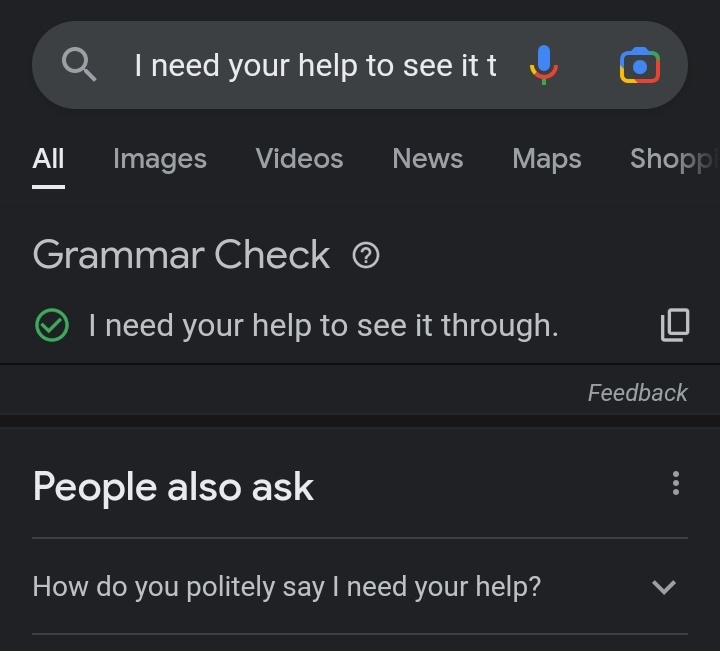Open the Grammar Check help question mark

click(366, 255)
